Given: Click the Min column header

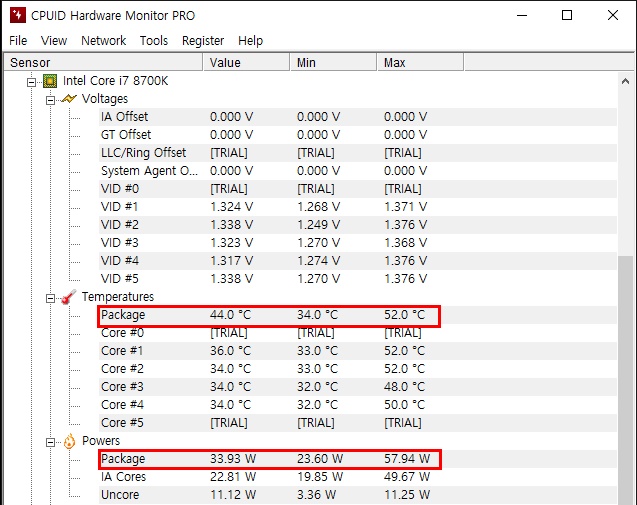Looking at the screenshot, I should [334, 63].
